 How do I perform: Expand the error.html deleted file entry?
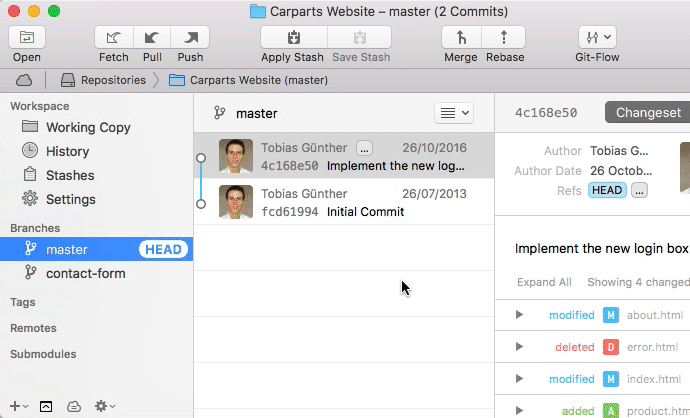[519, 347]
